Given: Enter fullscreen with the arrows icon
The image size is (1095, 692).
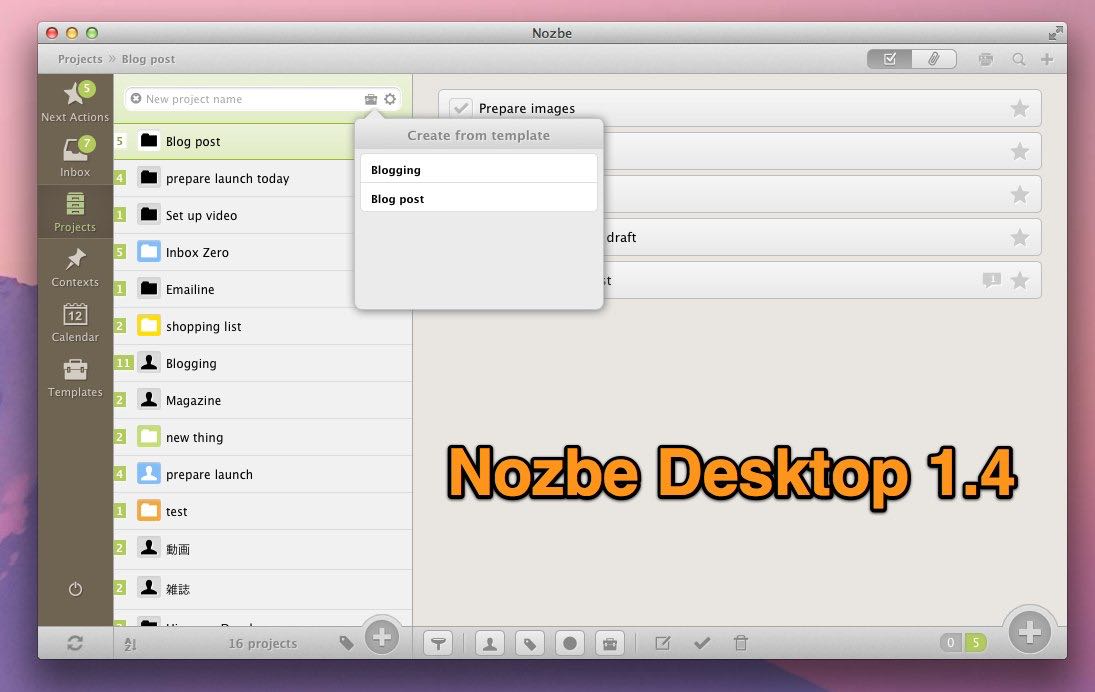Looking at the screenshot, I should [1055, 33].
